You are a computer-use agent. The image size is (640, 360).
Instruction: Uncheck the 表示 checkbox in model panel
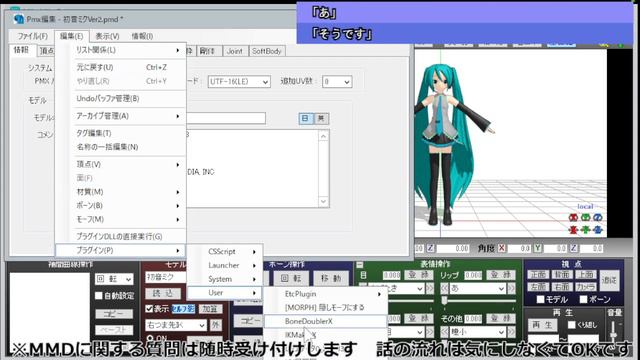tap(149, 309)
